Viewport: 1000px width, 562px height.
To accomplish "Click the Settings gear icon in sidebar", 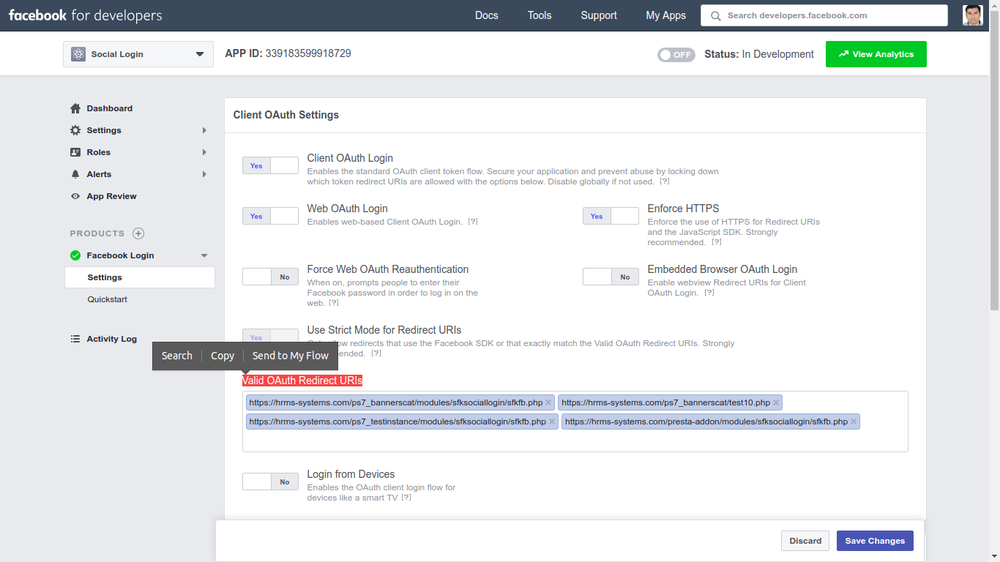I will point(75,130).
